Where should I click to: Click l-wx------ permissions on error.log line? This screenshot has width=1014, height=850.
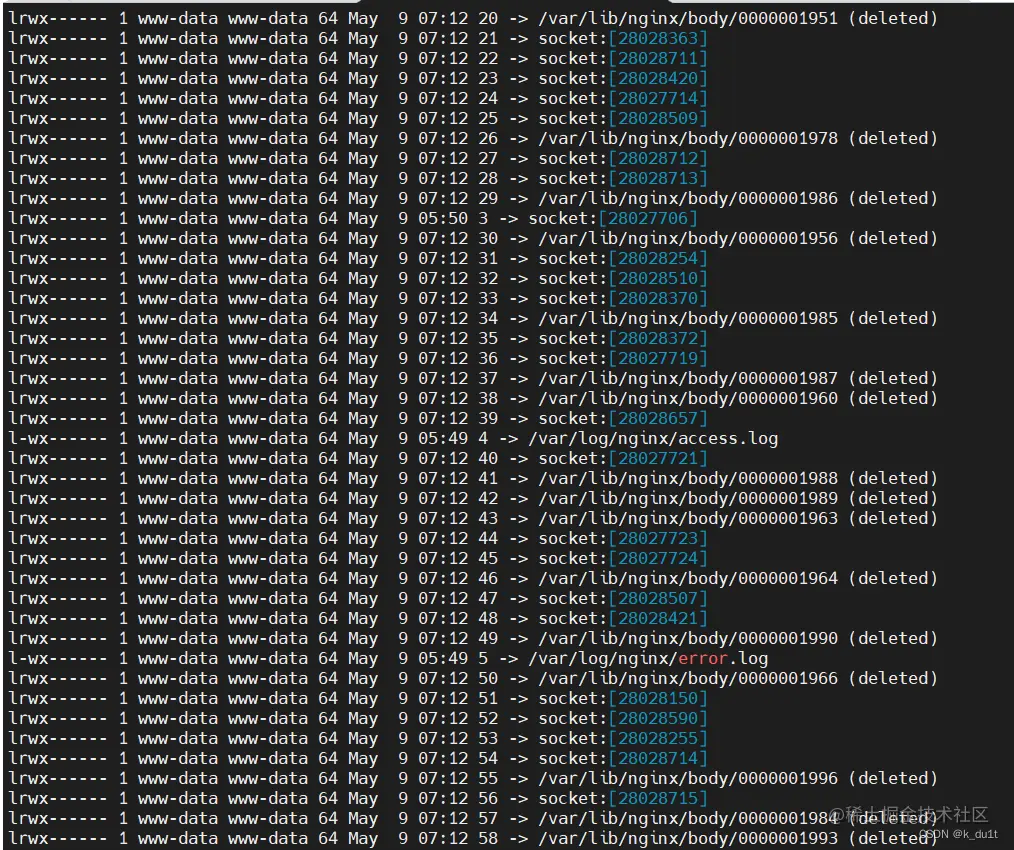tap(58, 659)
